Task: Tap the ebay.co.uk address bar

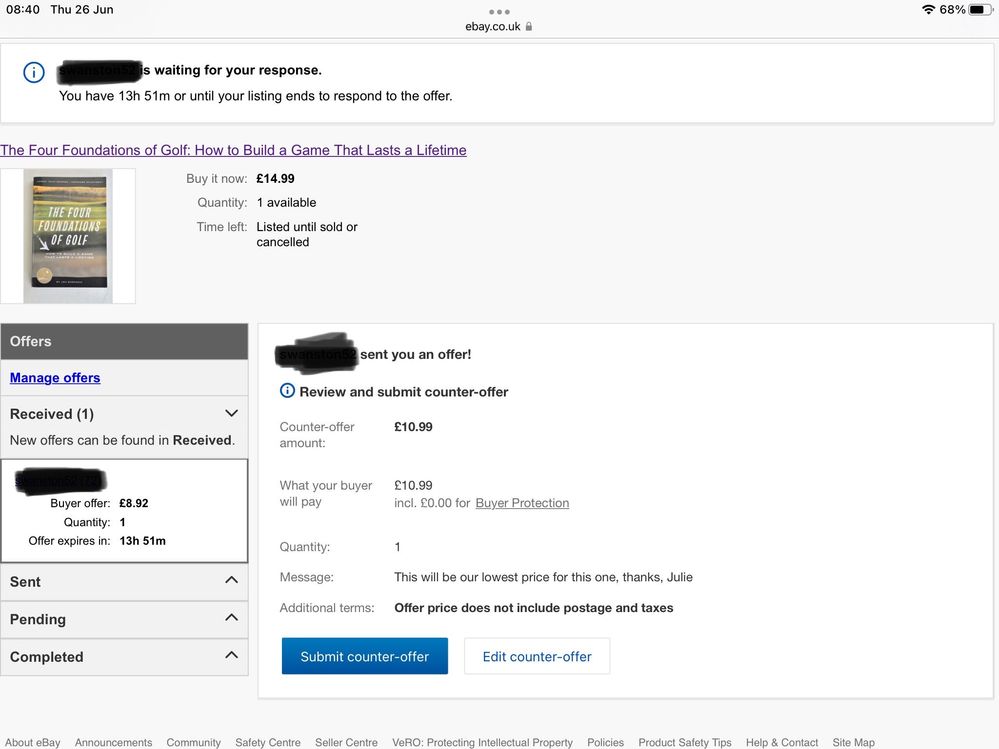Action: tap(499, 27)
